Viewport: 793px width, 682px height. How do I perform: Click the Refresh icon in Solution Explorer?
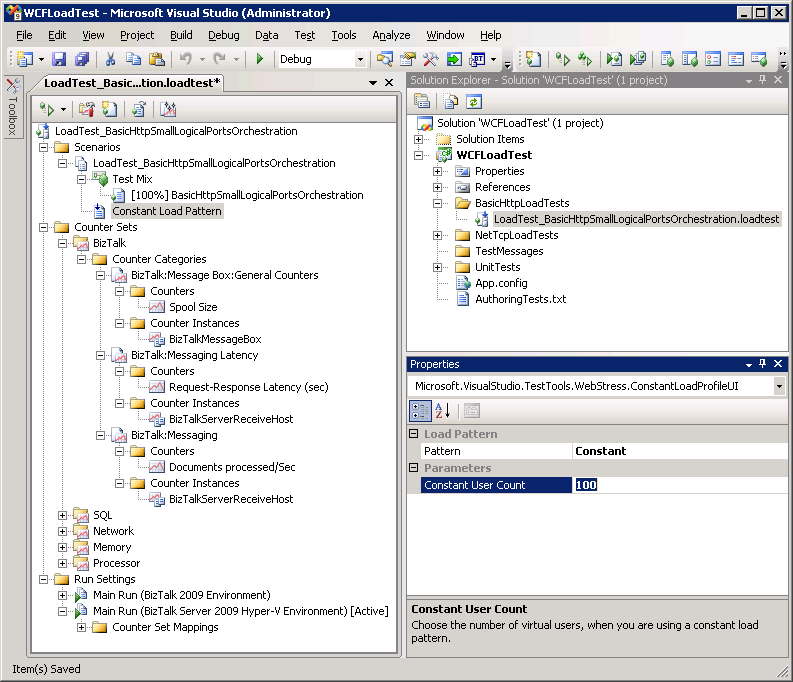coord(473,101)
